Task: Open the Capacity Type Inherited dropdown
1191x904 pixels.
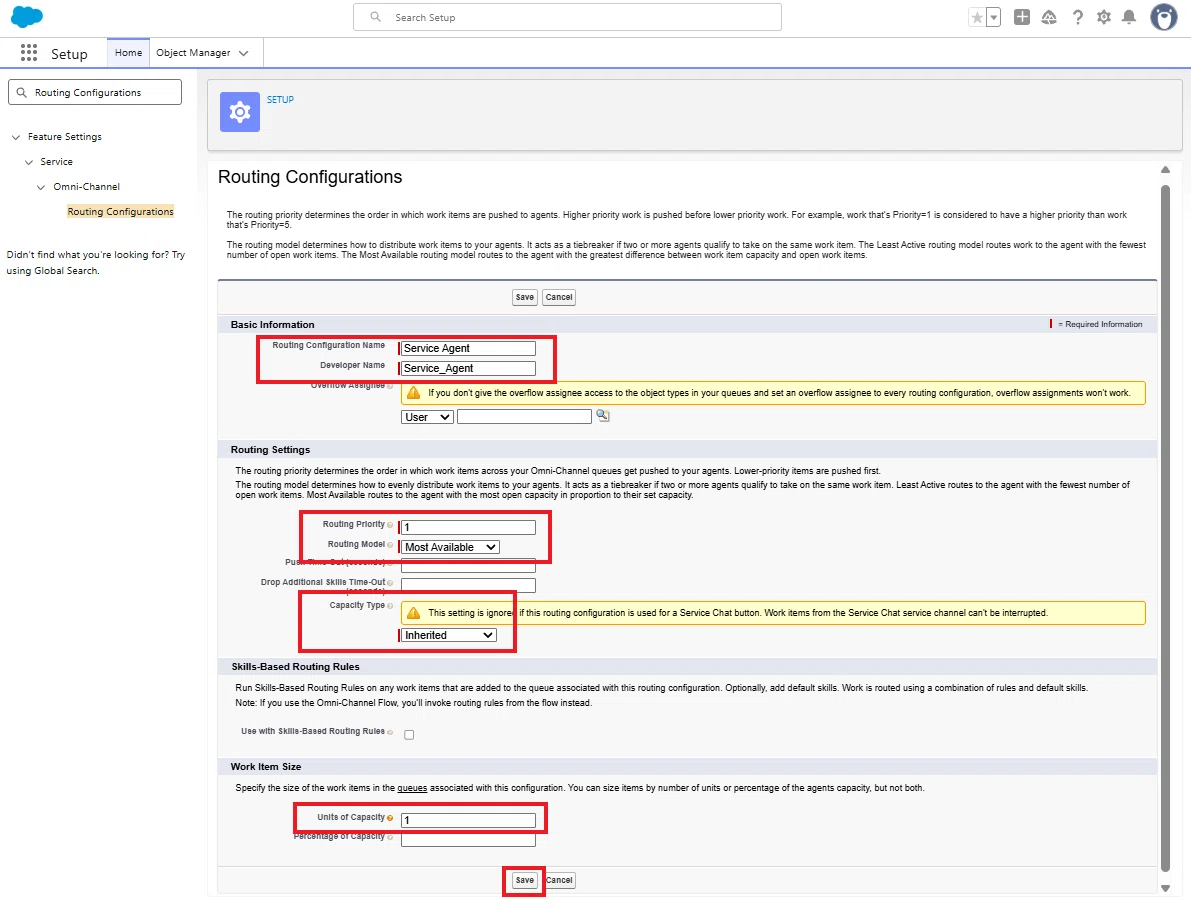Action: point(448,635)
